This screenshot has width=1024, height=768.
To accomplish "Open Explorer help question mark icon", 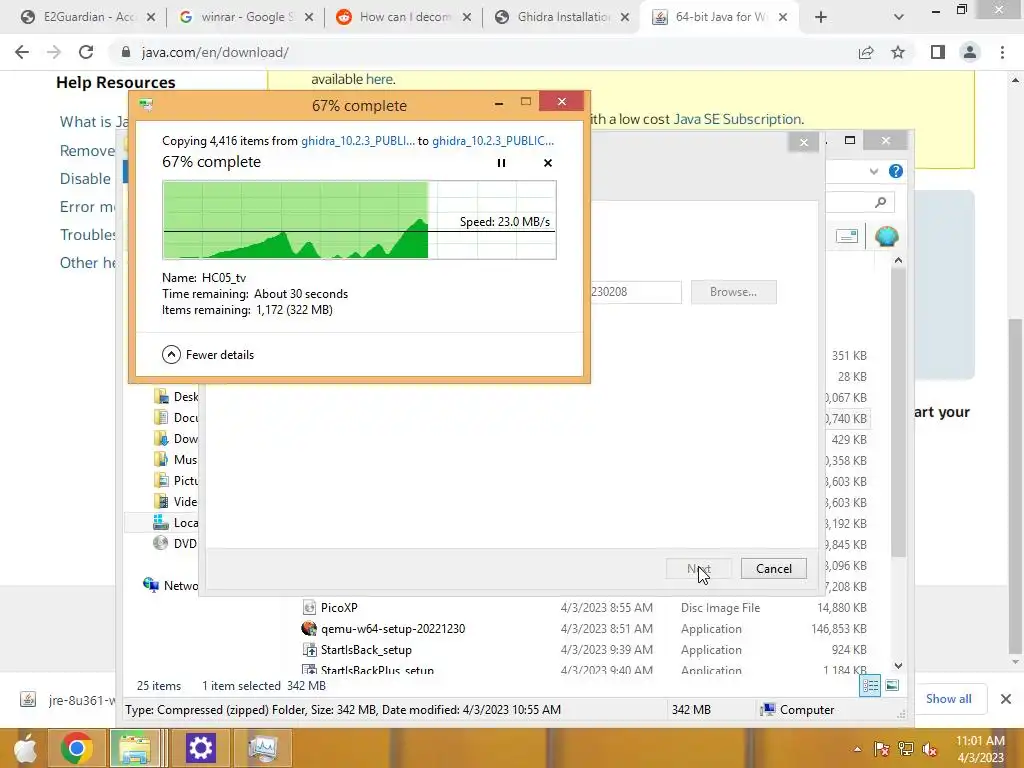I will pyautogui.click(x=895, y=171).
